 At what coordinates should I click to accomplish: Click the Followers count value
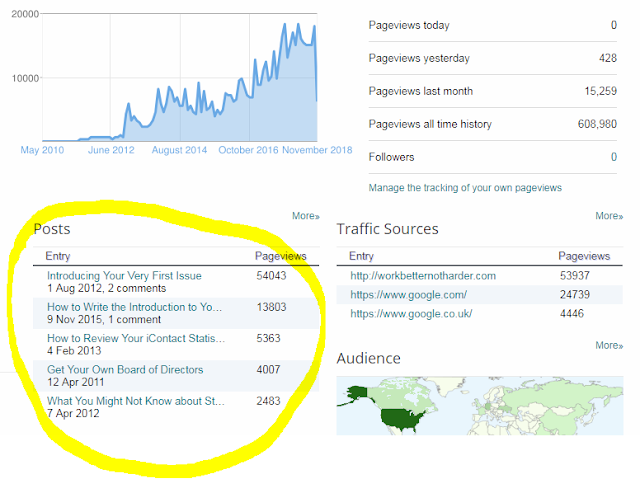(x=613, y=157)
